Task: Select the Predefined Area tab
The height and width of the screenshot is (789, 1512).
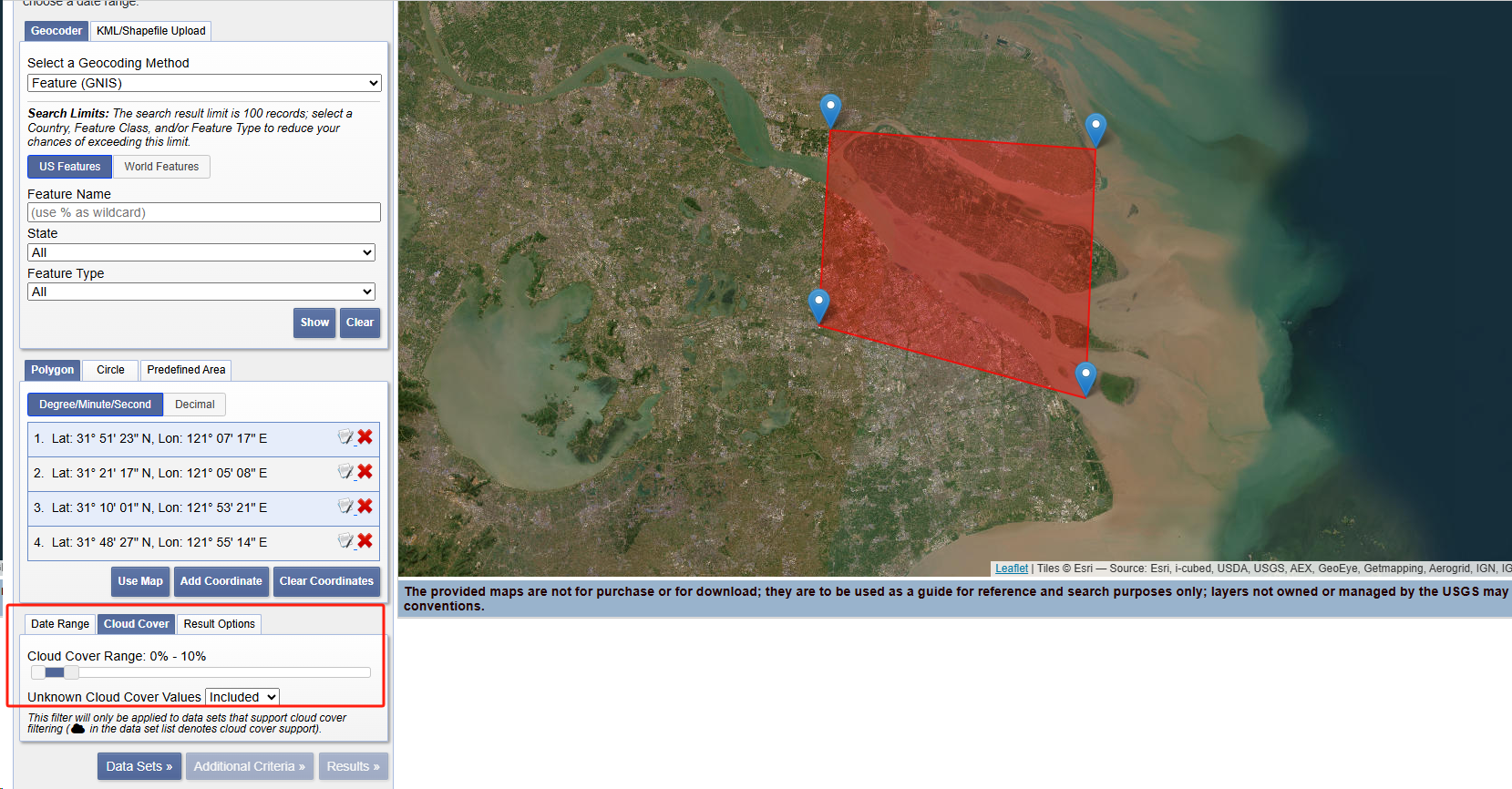Action: [x=186, y=370]
